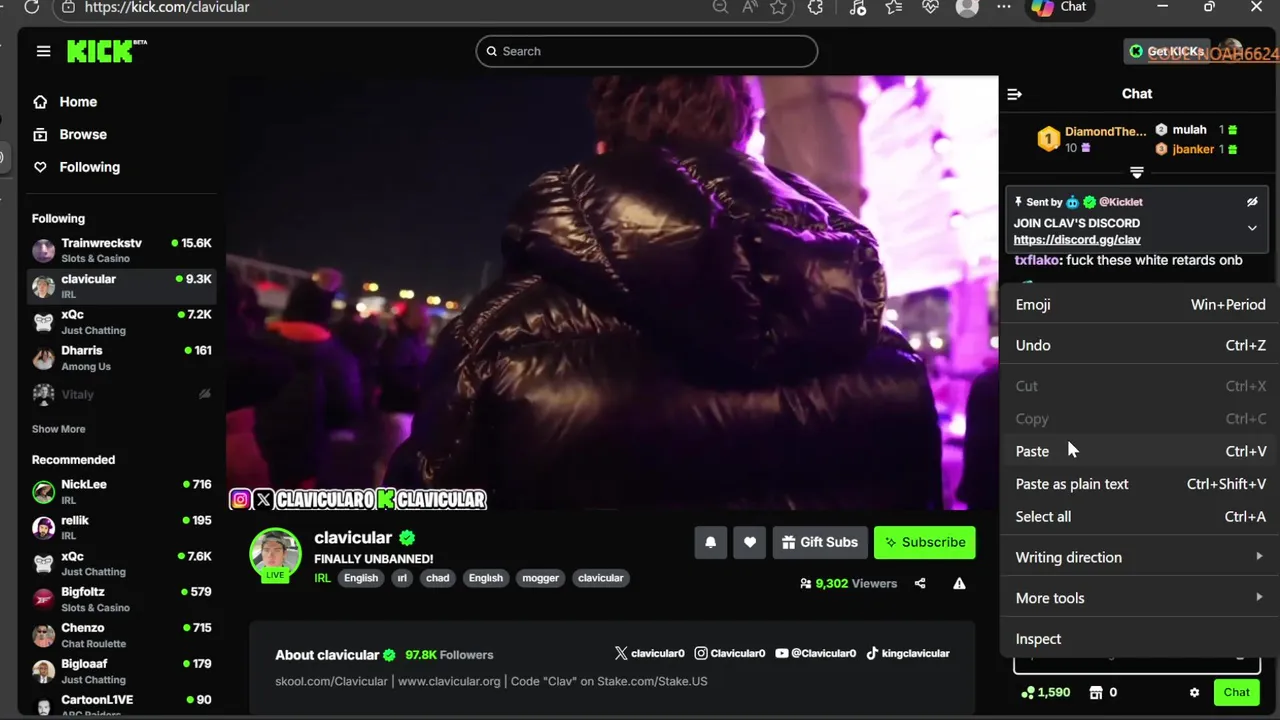This screenshot has width=1280, height=720.
Task: Choose Paste from context menu
Action: point(1140,451)
